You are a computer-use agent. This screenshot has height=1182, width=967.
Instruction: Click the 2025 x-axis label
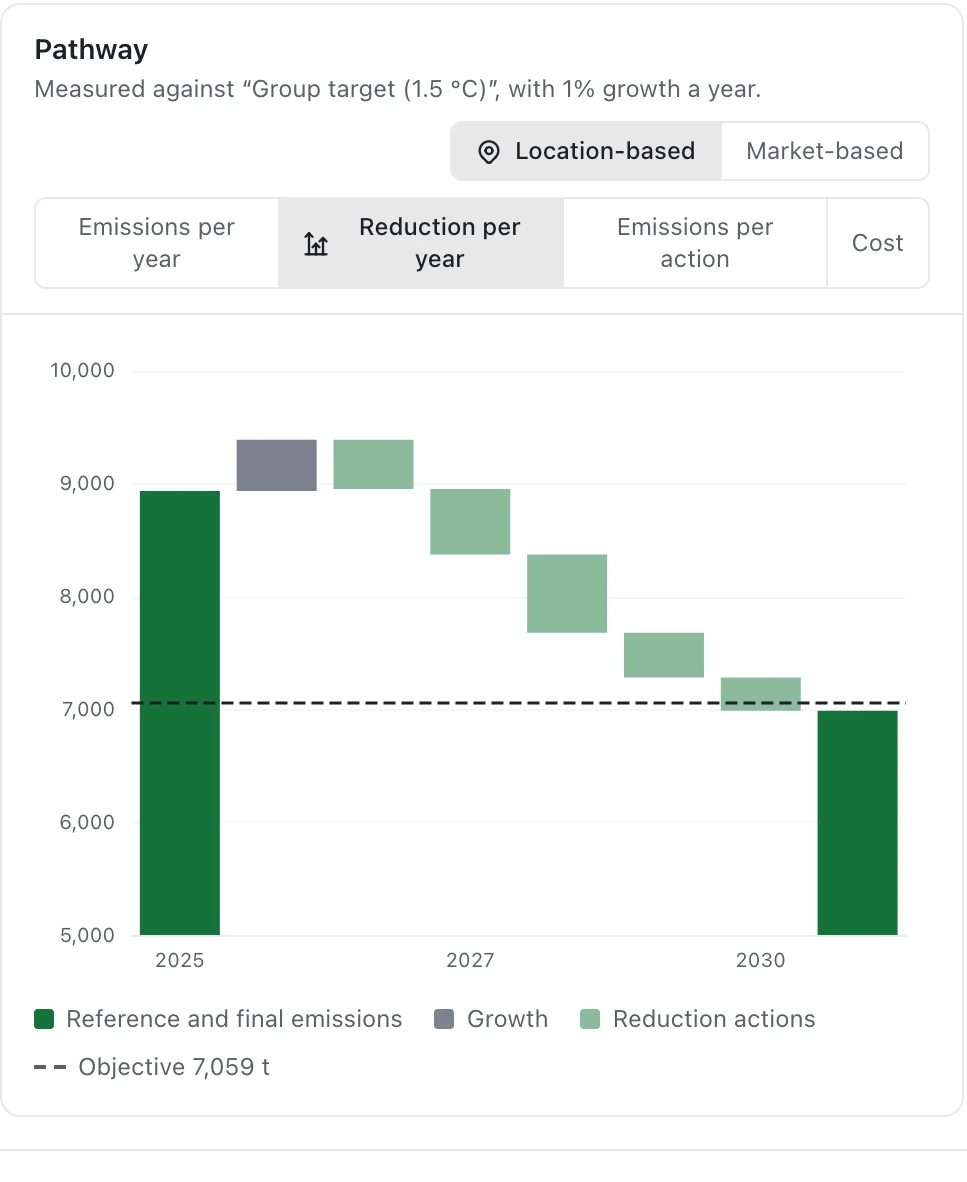[x=179, y=960]
